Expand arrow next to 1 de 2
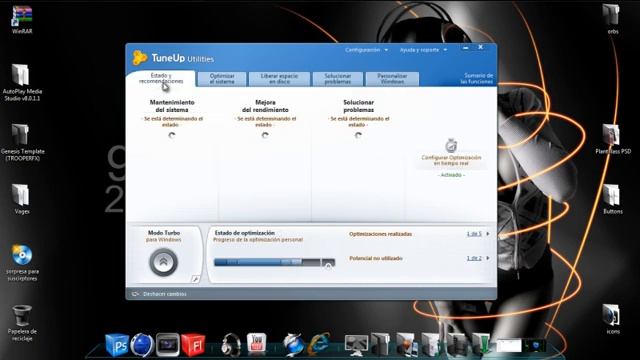Screen dimensions: 640x360 coord(488,258)
